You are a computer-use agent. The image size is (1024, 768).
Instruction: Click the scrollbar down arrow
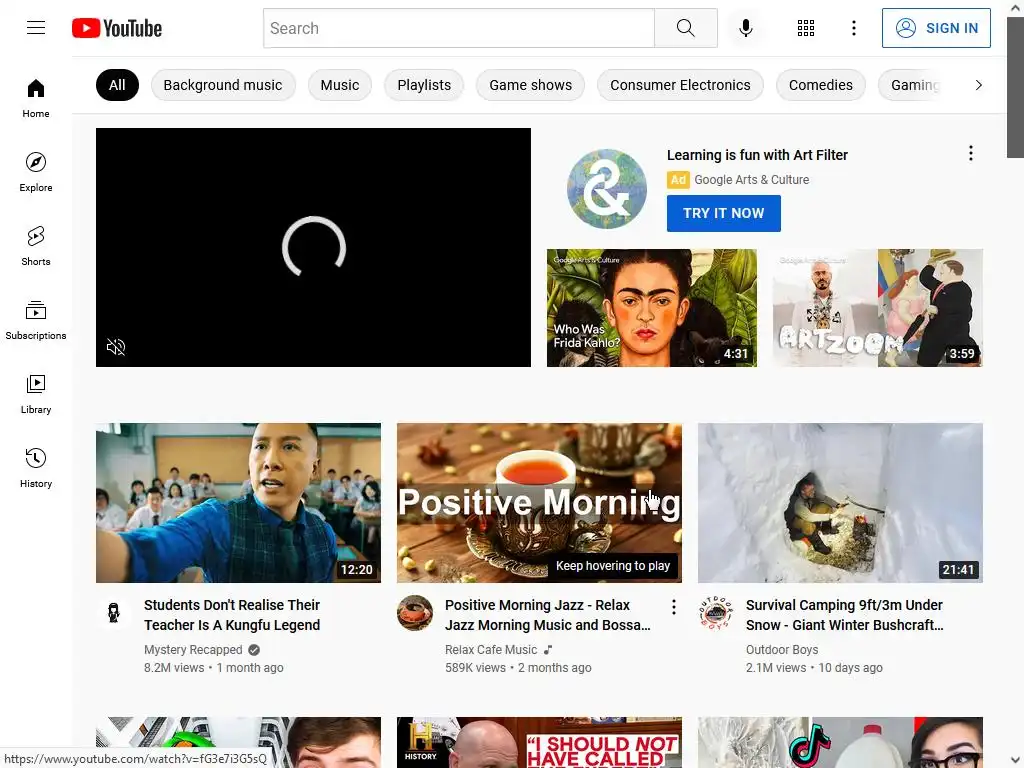pos(1016,761)
